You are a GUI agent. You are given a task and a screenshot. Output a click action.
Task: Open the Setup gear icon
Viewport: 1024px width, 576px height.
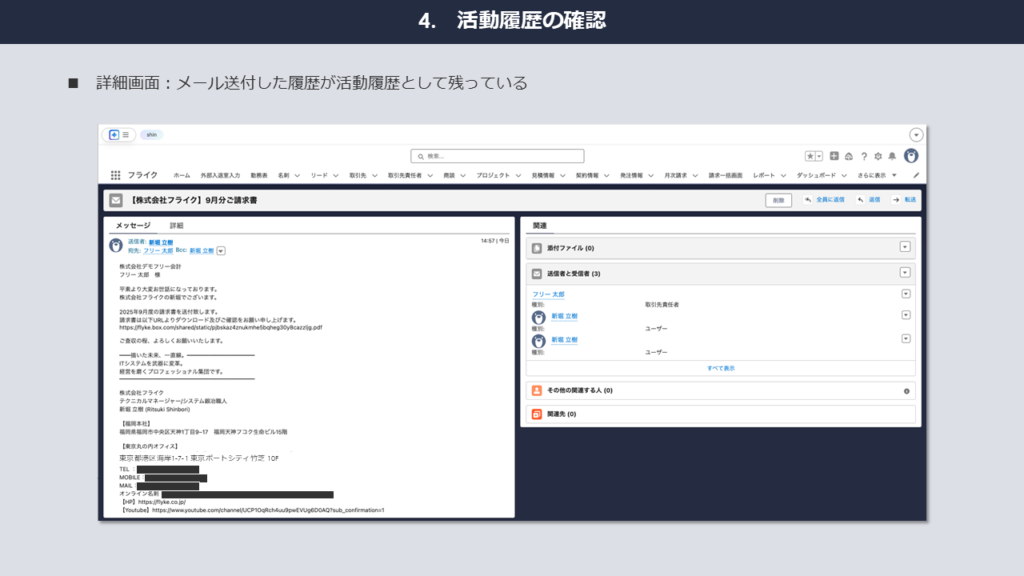877,156
